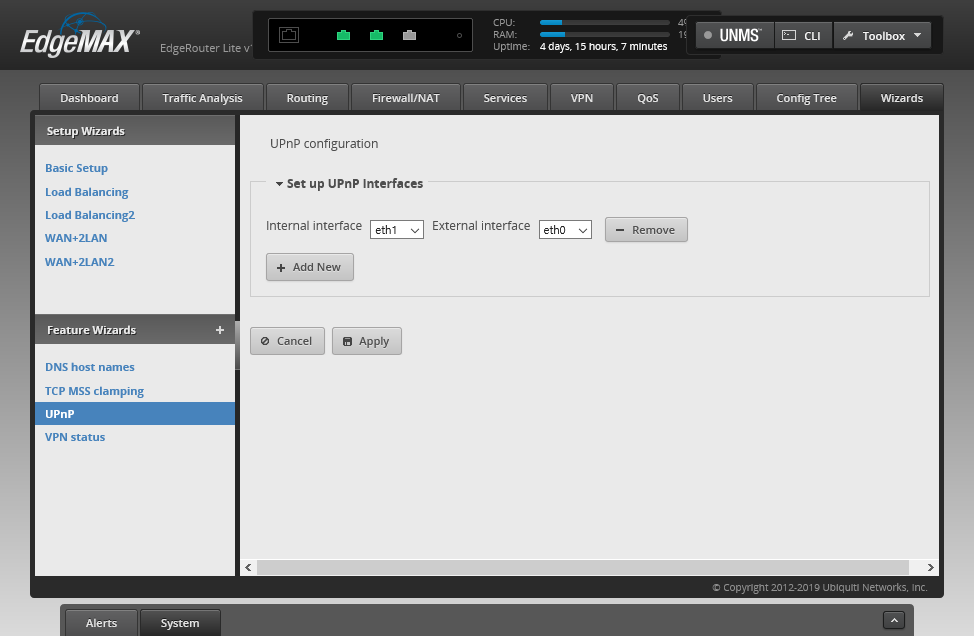This screenshot has width=974, height=636.
Task: Apply the UPnP configuration
Action: (x=366, y=341)
